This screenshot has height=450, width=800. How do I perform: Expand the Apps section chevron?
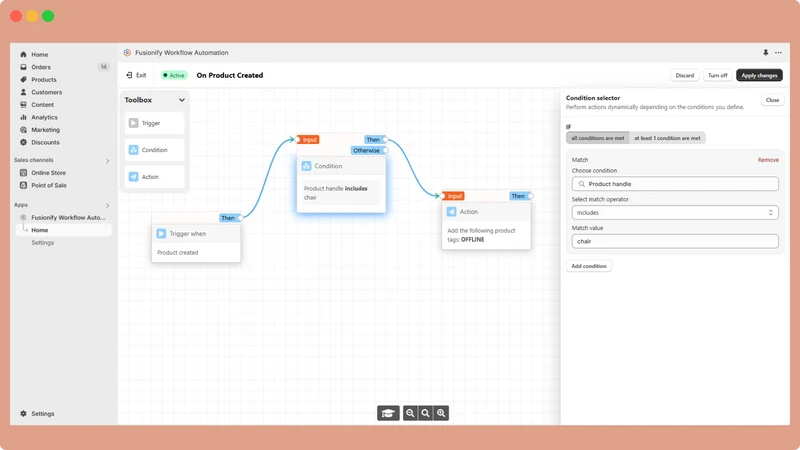point(108,206)
